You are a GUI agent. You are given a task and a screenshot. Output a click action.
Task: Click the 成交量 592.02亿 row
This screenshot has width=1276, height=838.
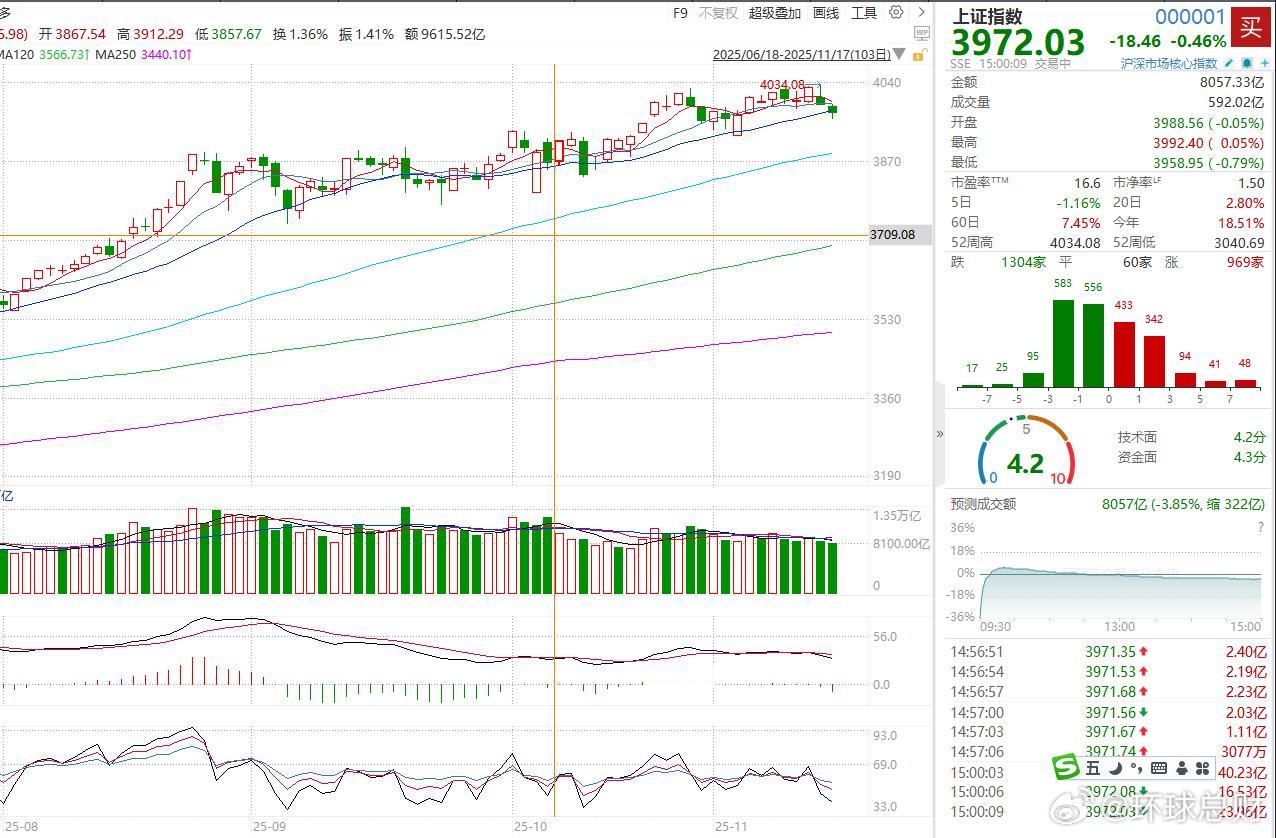1108,102
